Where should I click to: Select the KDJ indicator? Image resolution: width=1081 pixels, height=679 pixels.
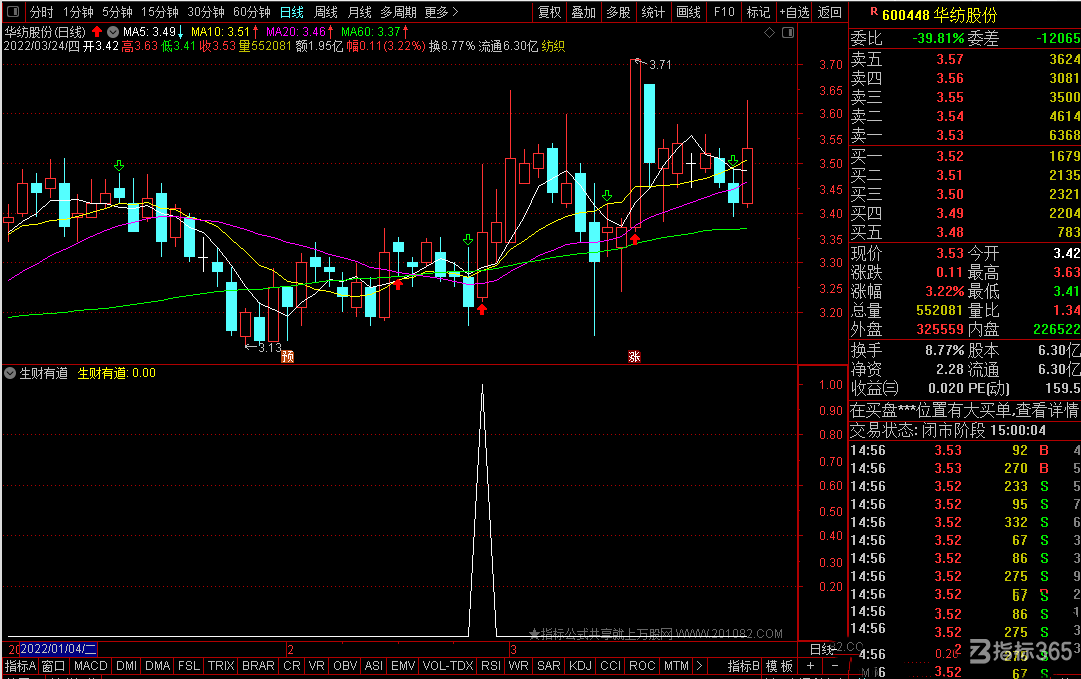tap(580, 666)
